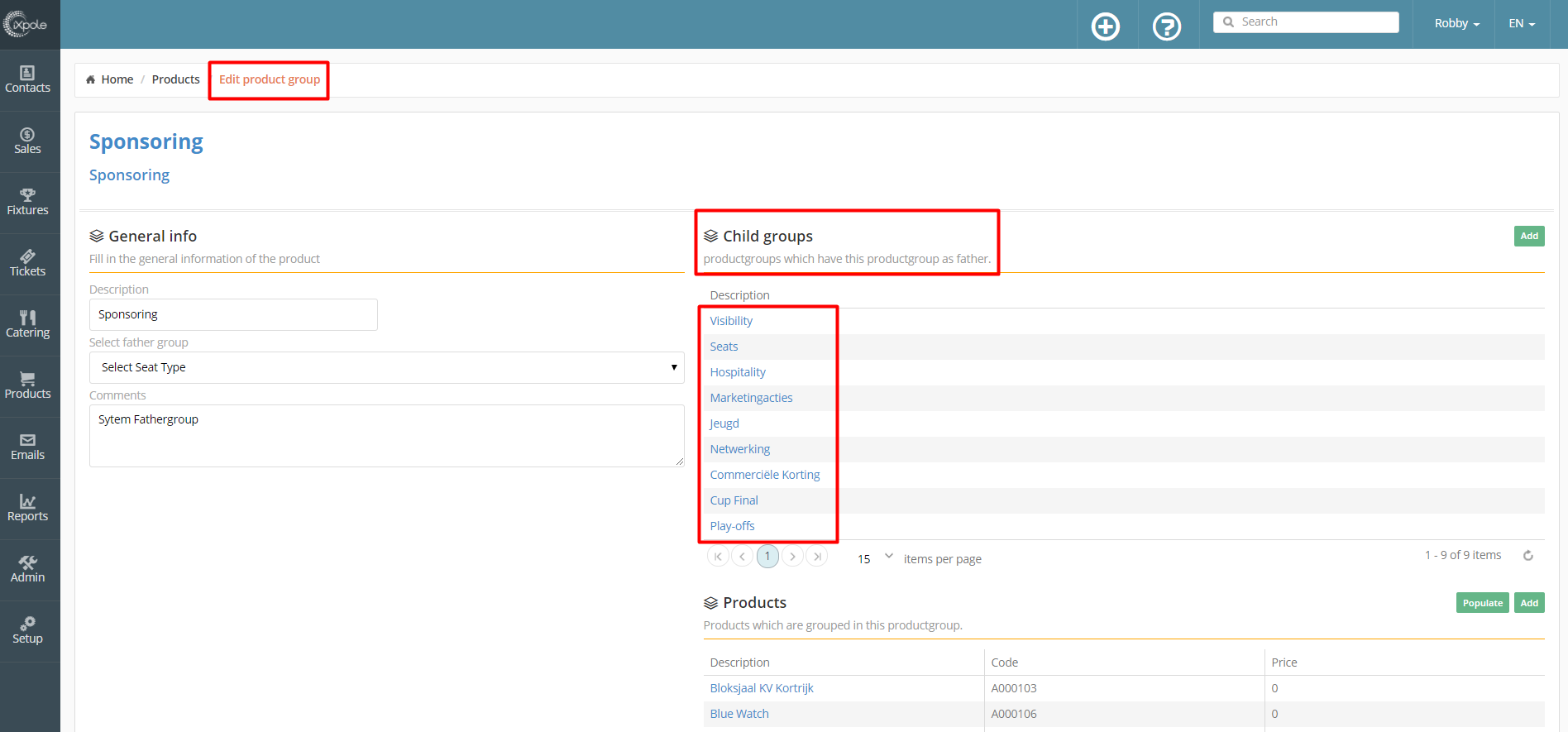The image size is (1568, 732).
Task: Open the Seats child group
Action: point(724,347)
